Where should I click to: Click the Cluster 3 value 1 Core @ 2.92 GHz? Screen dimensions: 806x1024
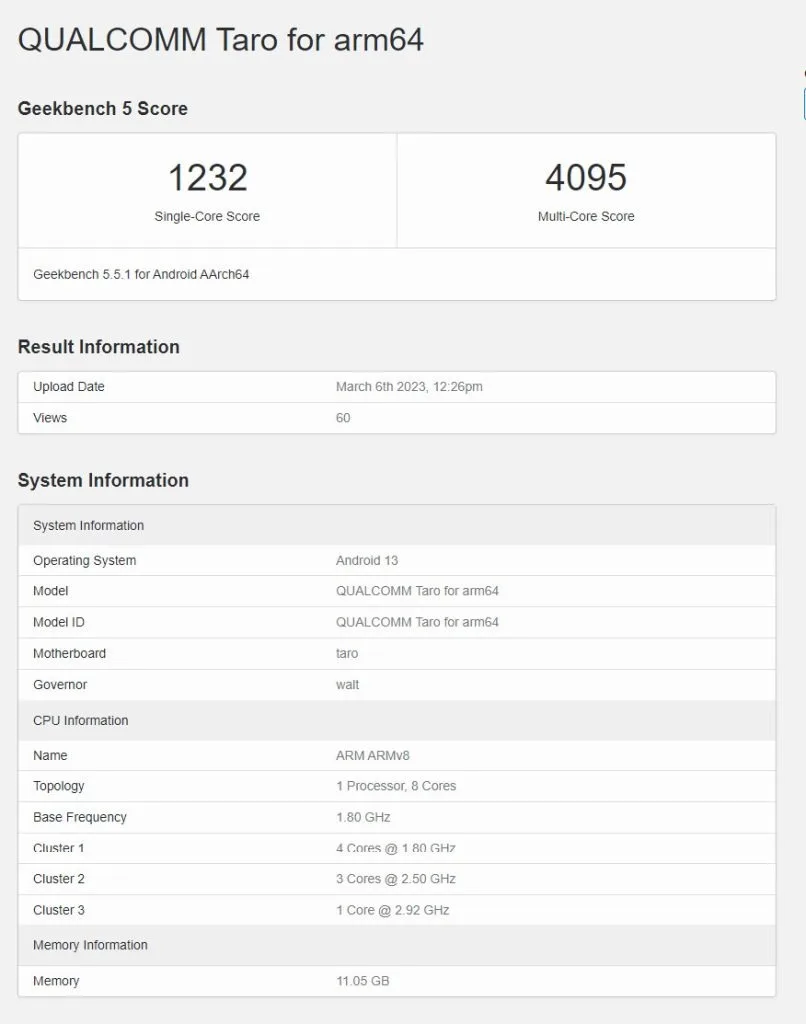tap(392, 910)
